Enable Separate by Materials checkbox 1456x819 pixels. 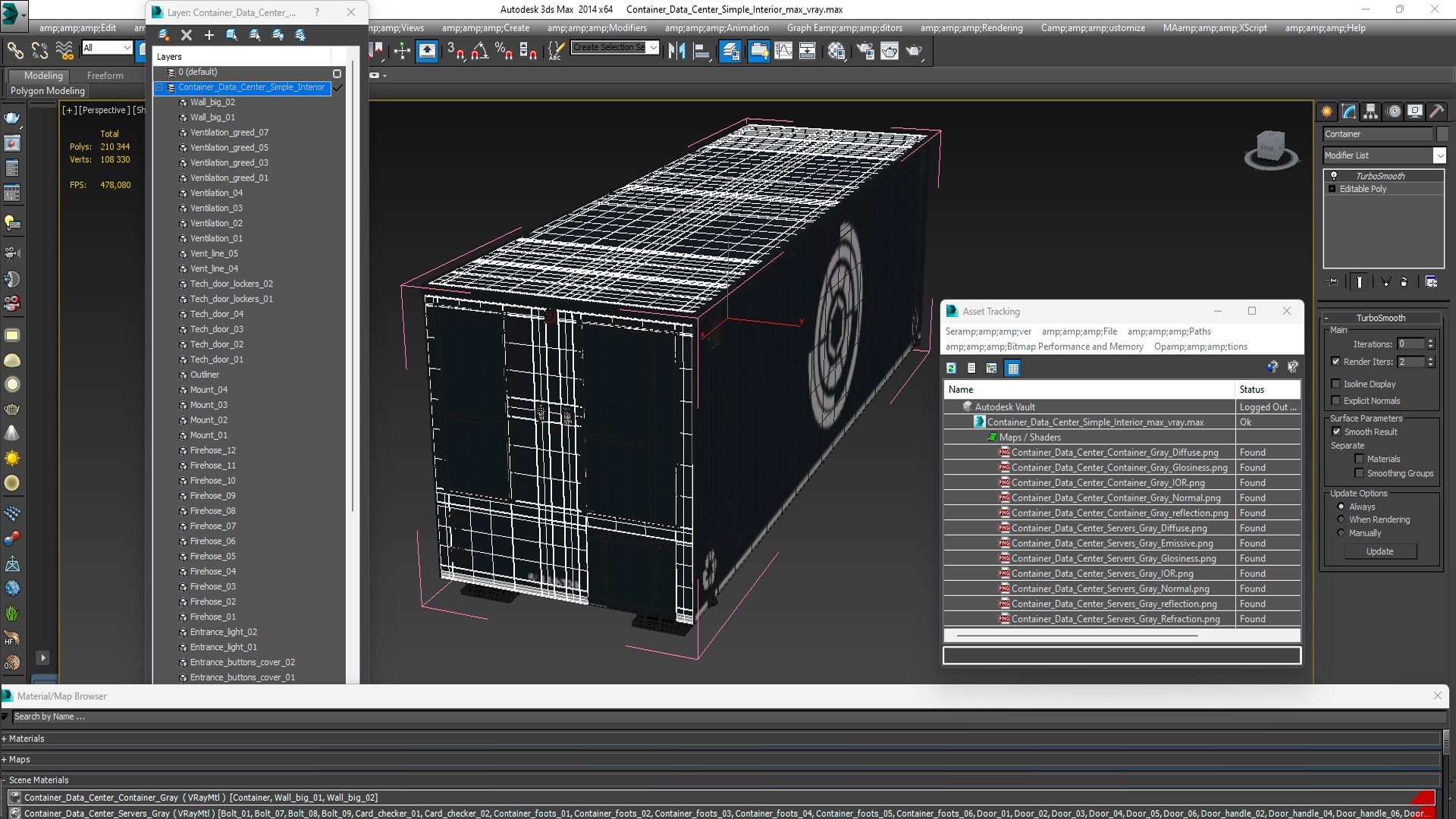point(1359,459)
